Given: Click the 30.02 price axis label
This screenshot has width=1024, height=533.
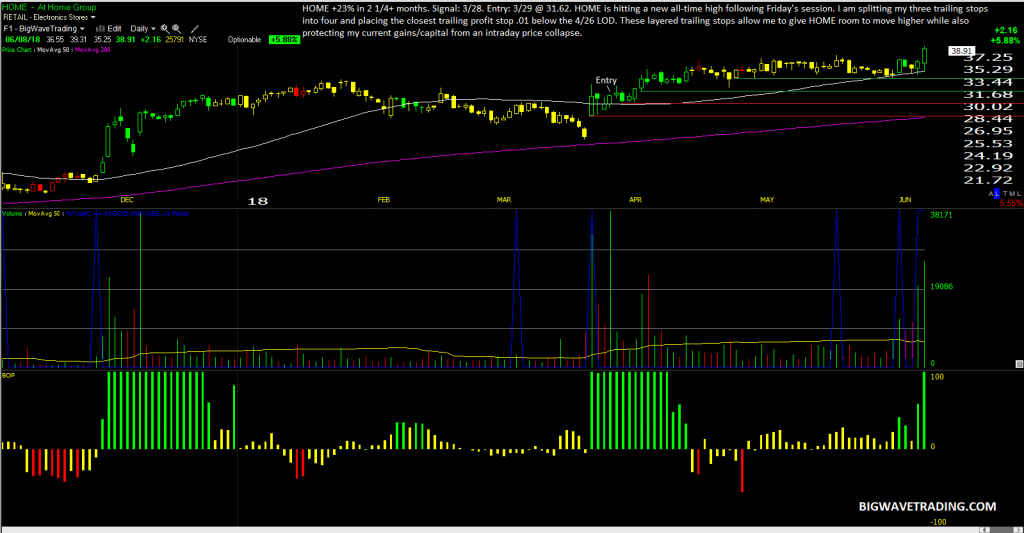Looking at the screenshot, I should coord(988,106).
